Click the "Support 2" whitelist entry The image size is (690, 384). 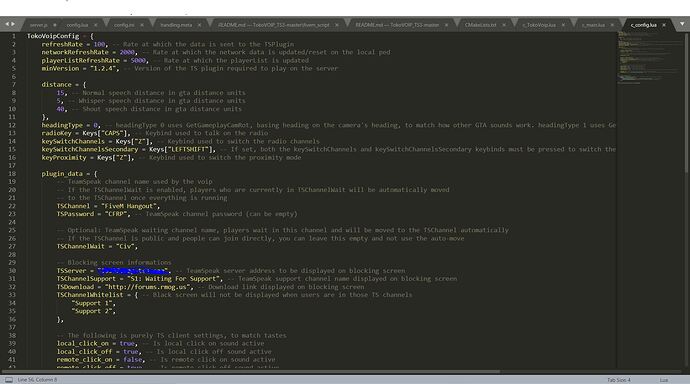[93, 311]
